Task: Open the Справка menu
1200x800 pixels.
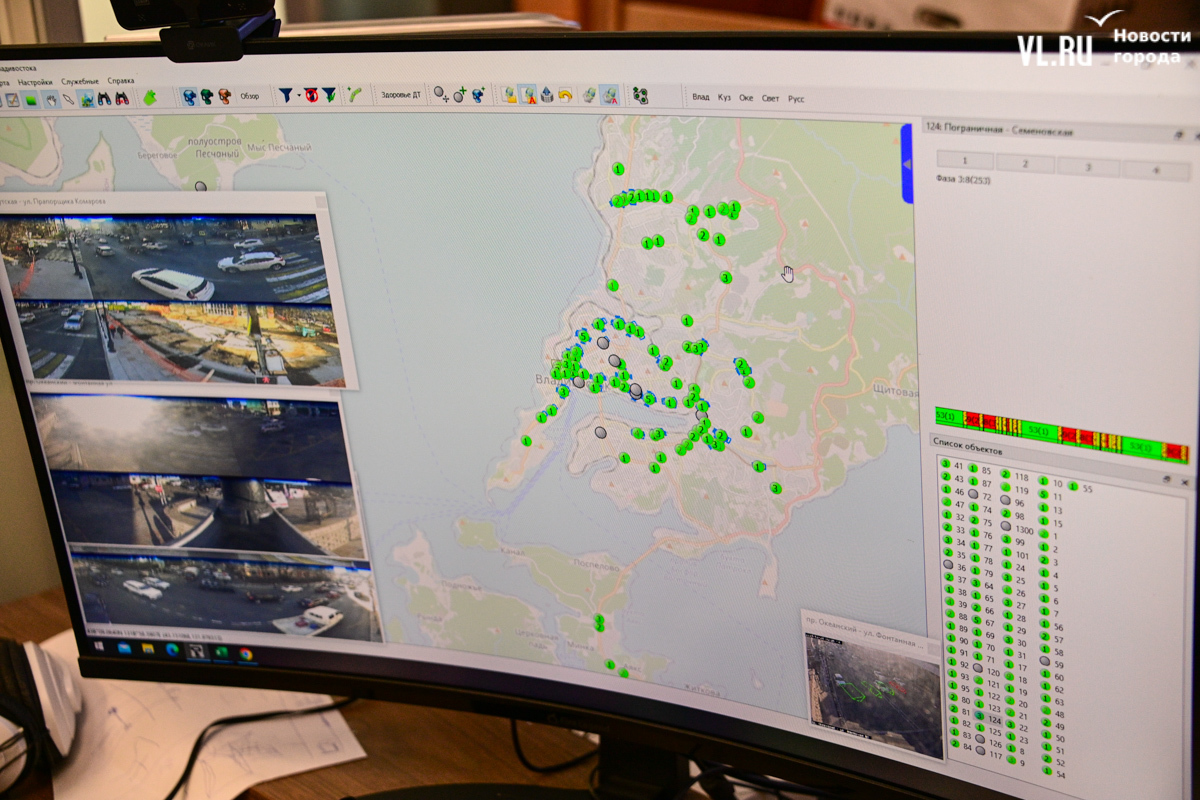Action: [121, 80]
